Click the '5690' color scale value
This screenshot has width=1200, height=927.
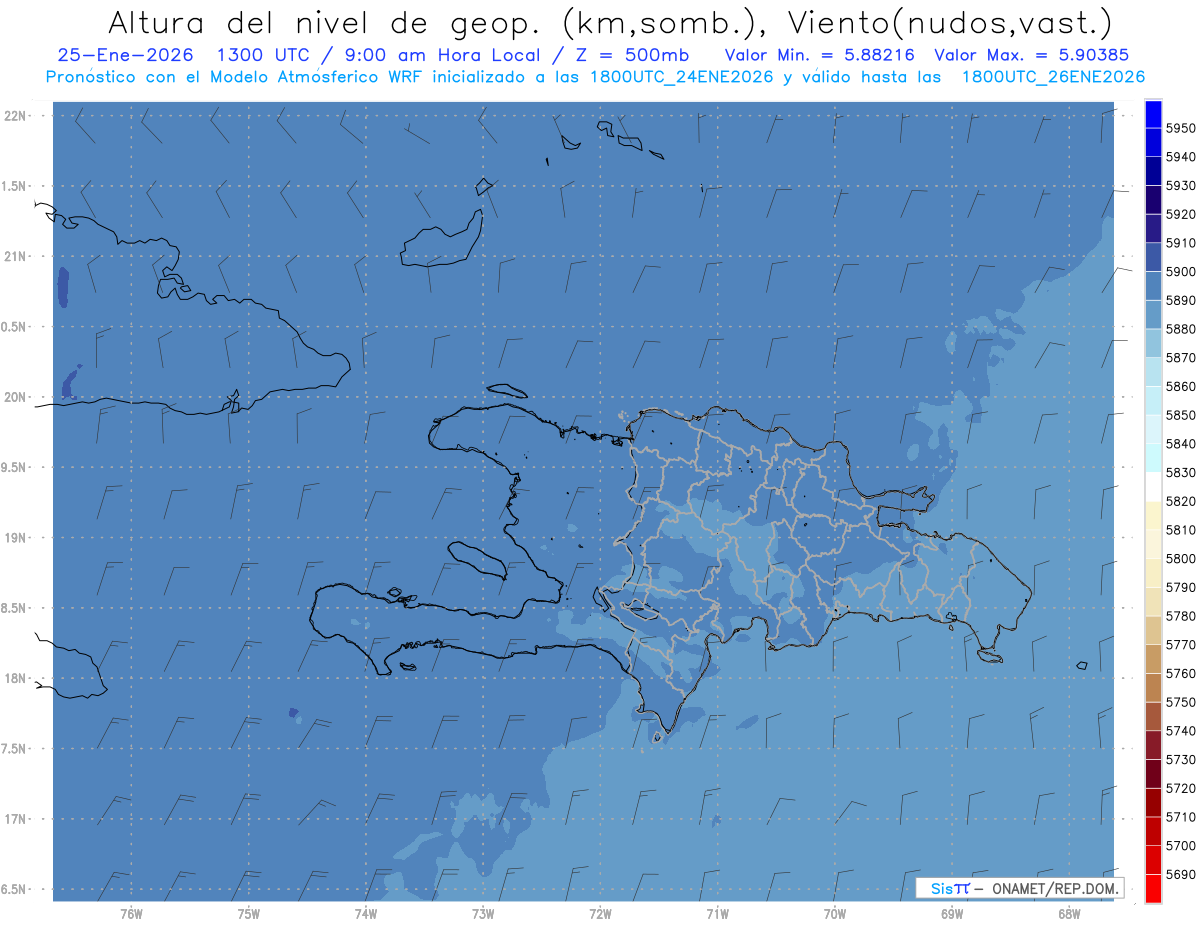click(x=1181, y=874)
